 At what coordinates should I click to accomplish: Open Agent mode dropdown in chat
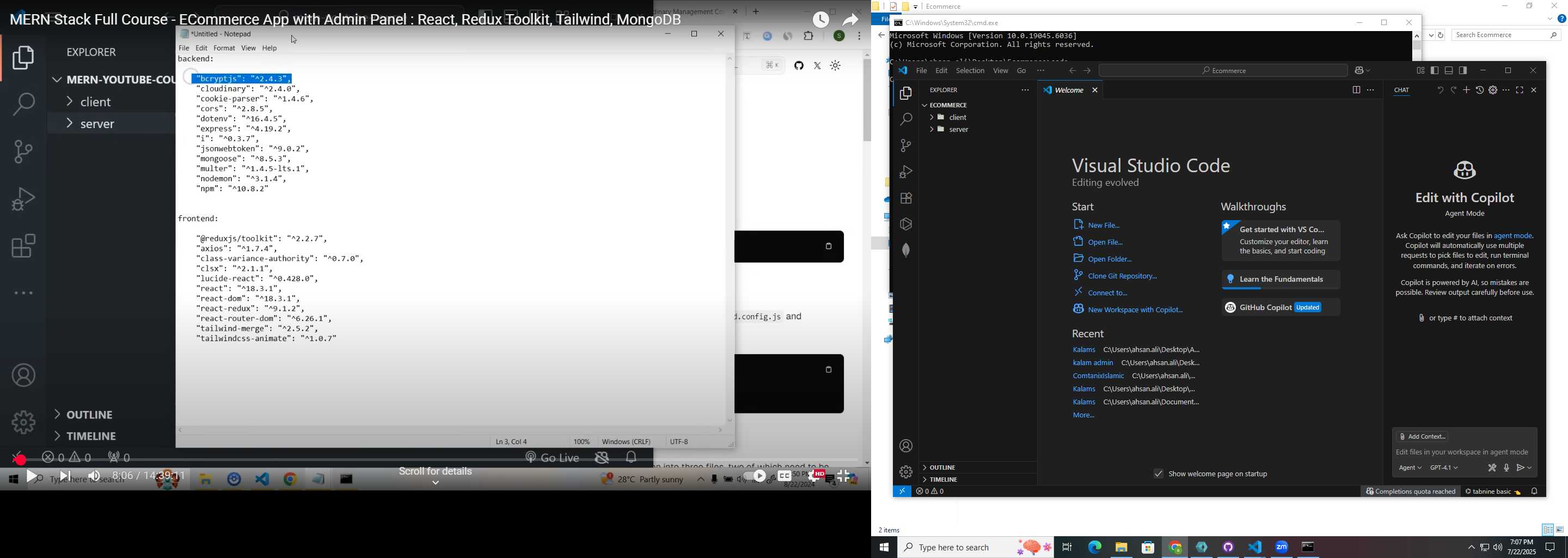(1410, 468)
